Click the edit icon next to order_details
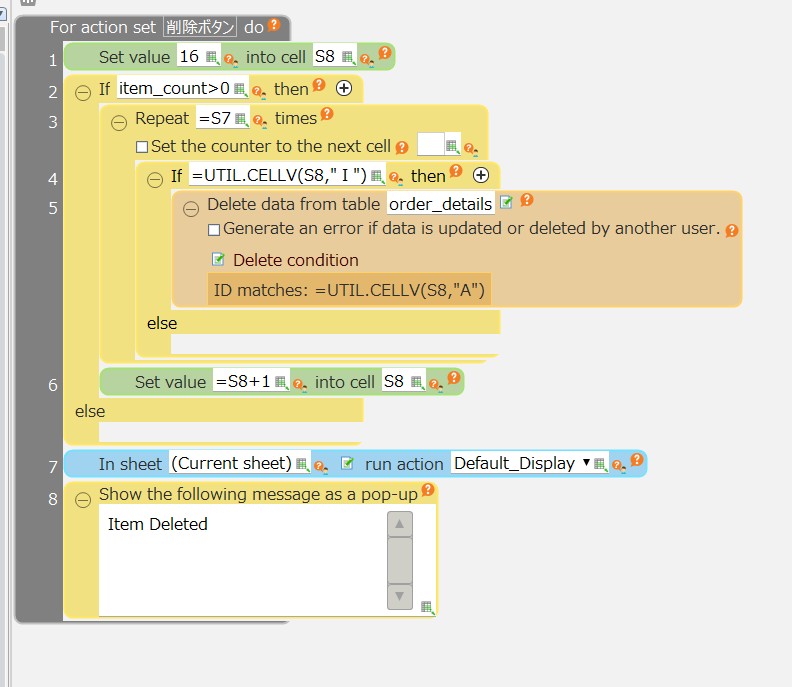This screenshot has width=792, height=687. (506, 203)
